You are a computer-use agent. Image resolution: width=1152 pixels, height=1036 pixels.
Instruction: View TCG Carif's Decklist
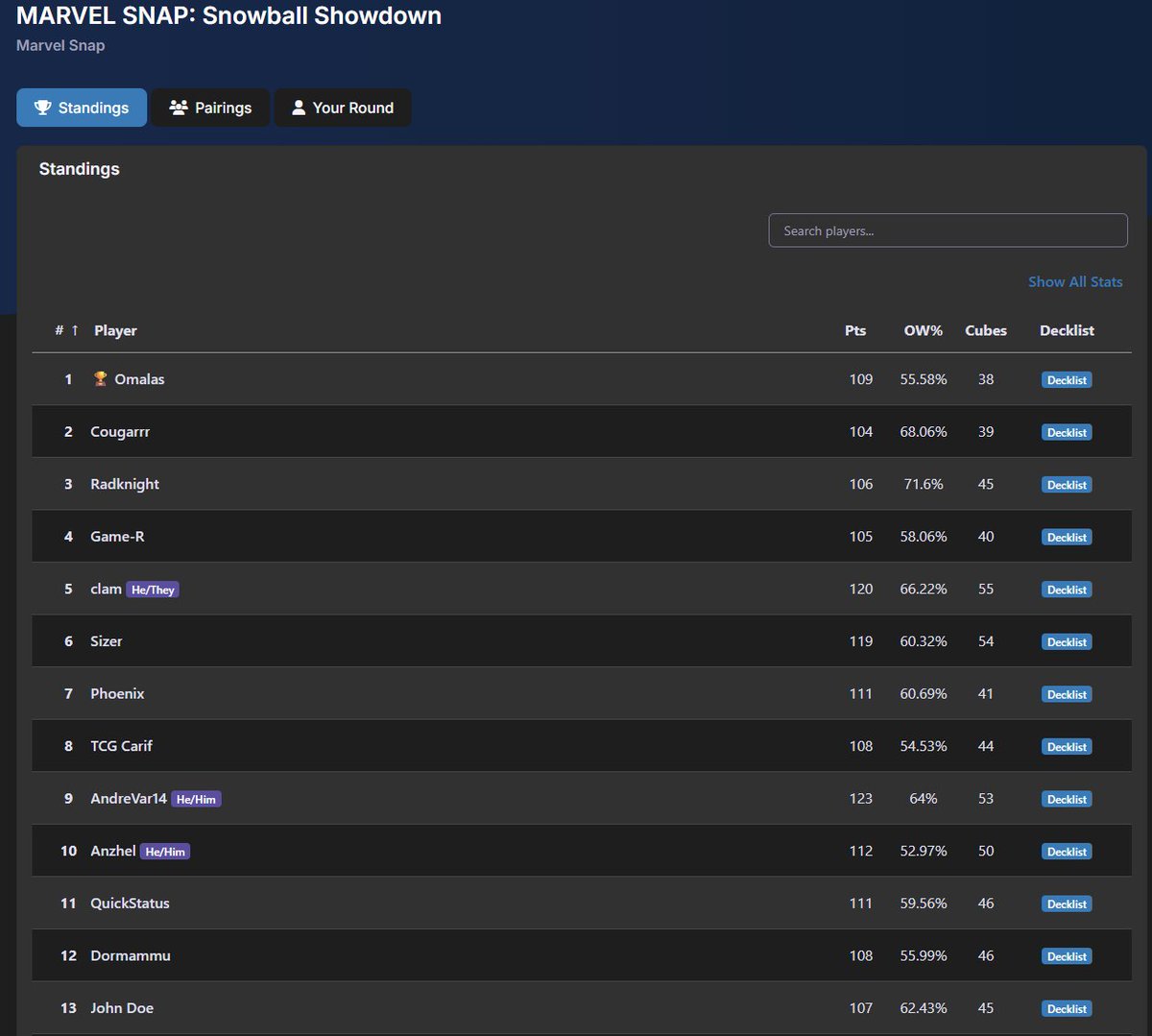pyautogui.click(x=1067, y=746)
